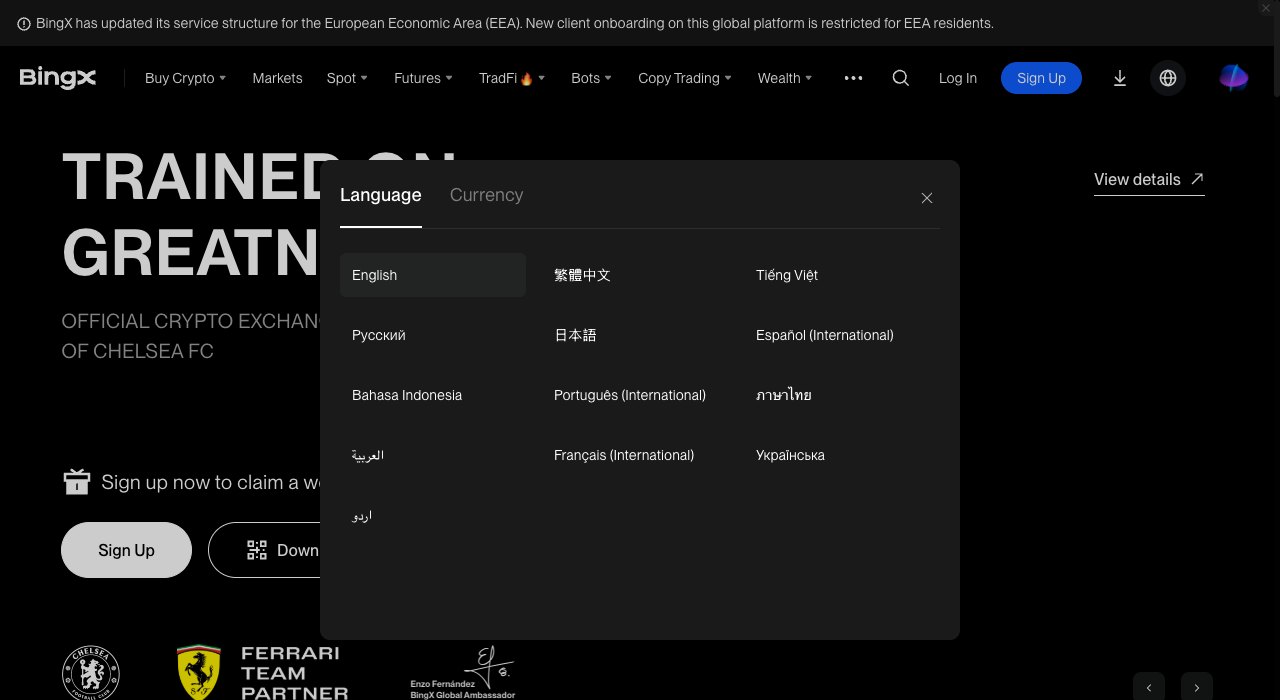This screenshot has height=700, width=1280.
Task: Expand the Copy Trading dropdown
Action: pyautogui.click(x=685, y=78)
